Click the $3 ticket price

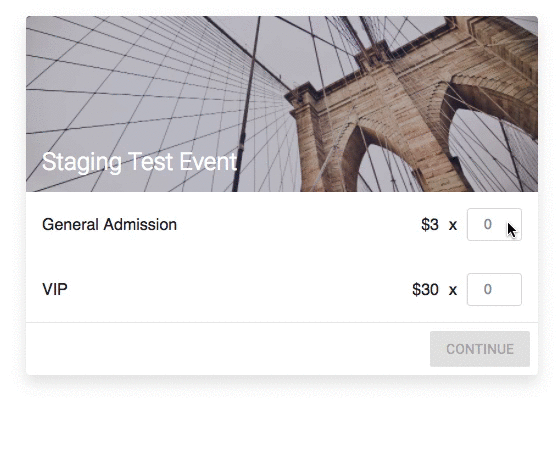pyautogui.click(x=430, y=225)
